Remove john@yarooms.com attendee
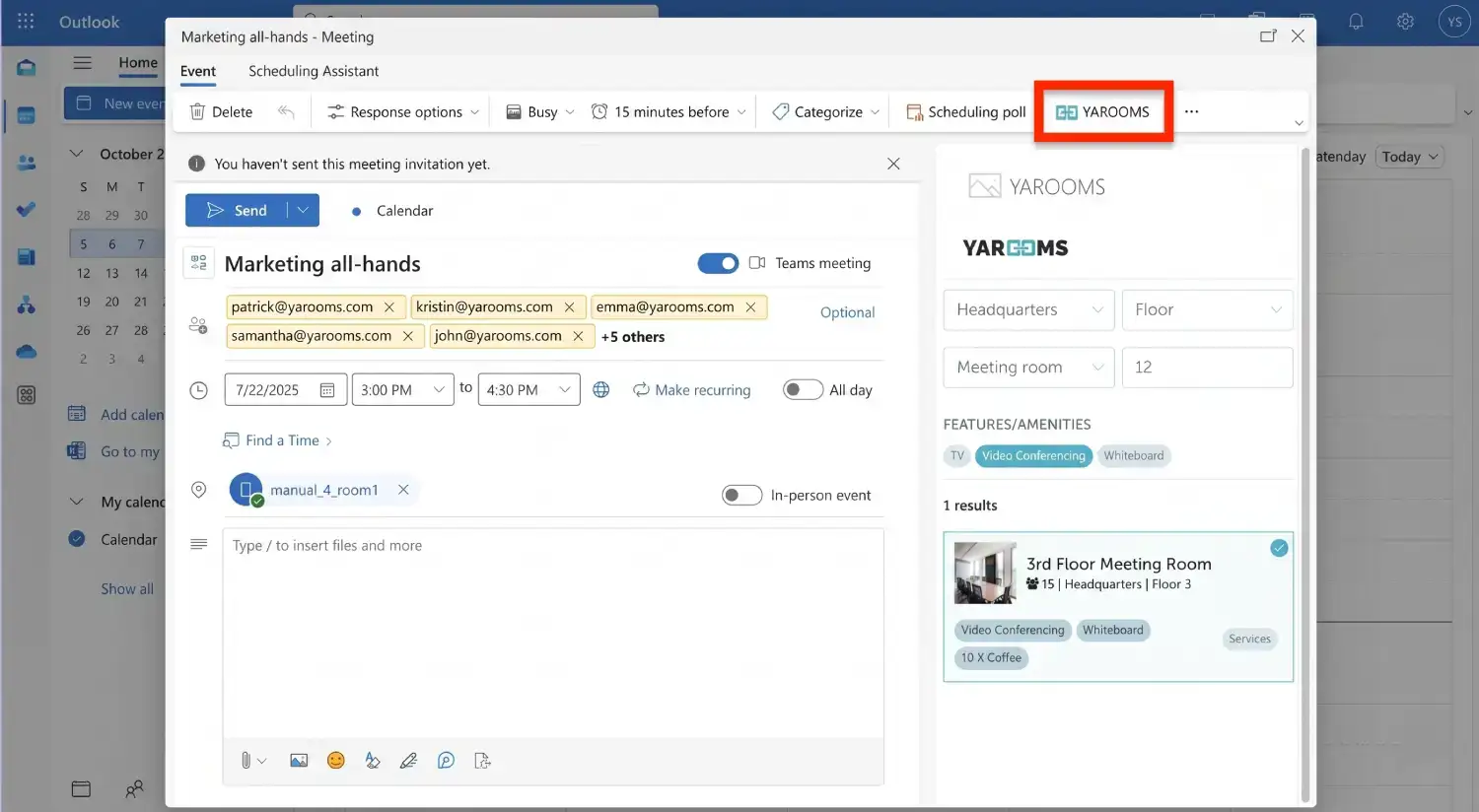Image resolution: width=1479 pixels, height=812 pixels. [x=578, y=336]
